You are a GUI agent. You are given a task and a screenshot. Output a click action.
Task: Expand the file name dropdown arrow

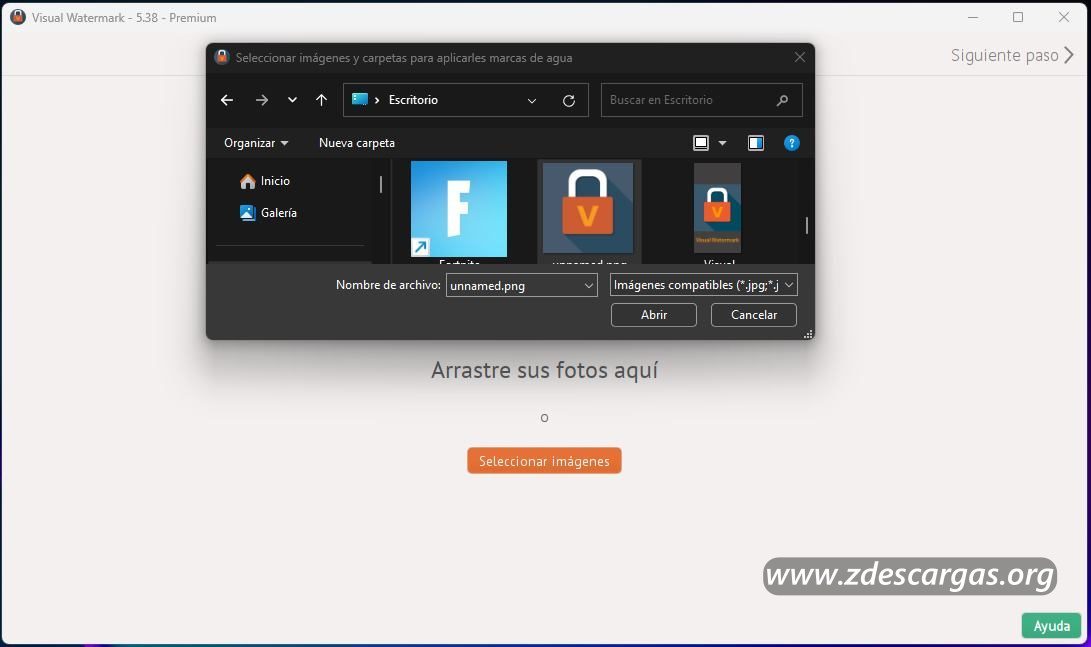pyautogui.click(x=589, y=285)
